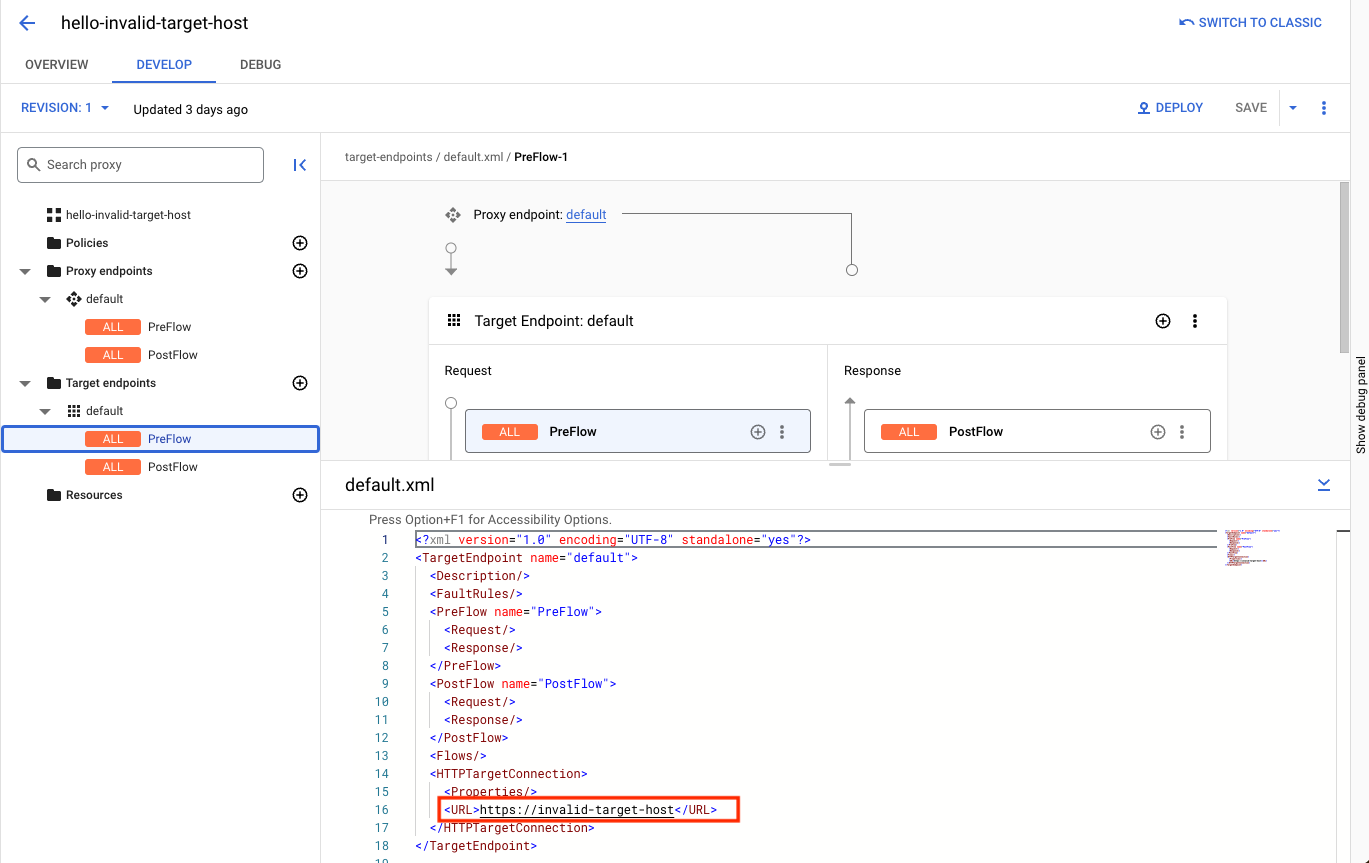Add a target endpoint with plus icon
Image resolution: width=1369 pixels, height=863 pixels.
coord(299,383)
